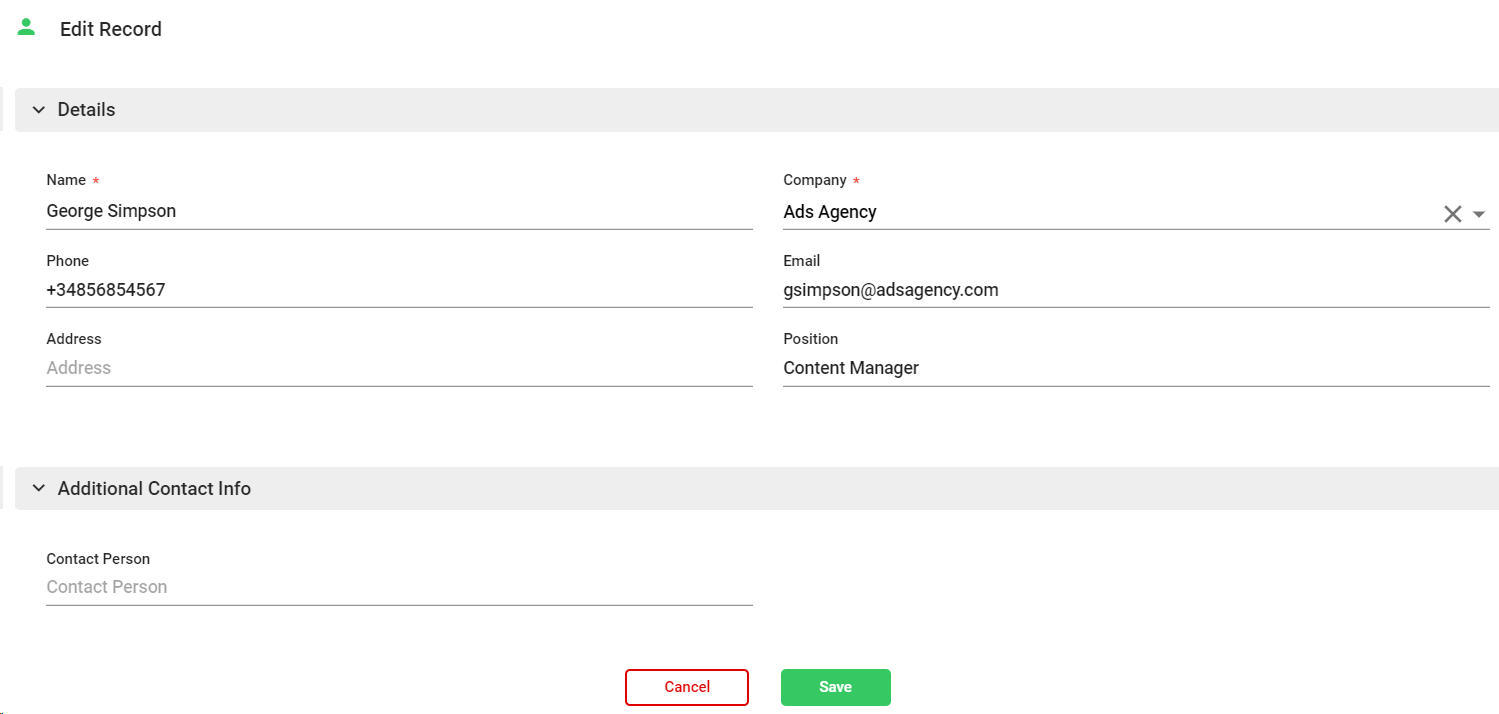Click the Name field containing George Simpson

coord(398,211)
